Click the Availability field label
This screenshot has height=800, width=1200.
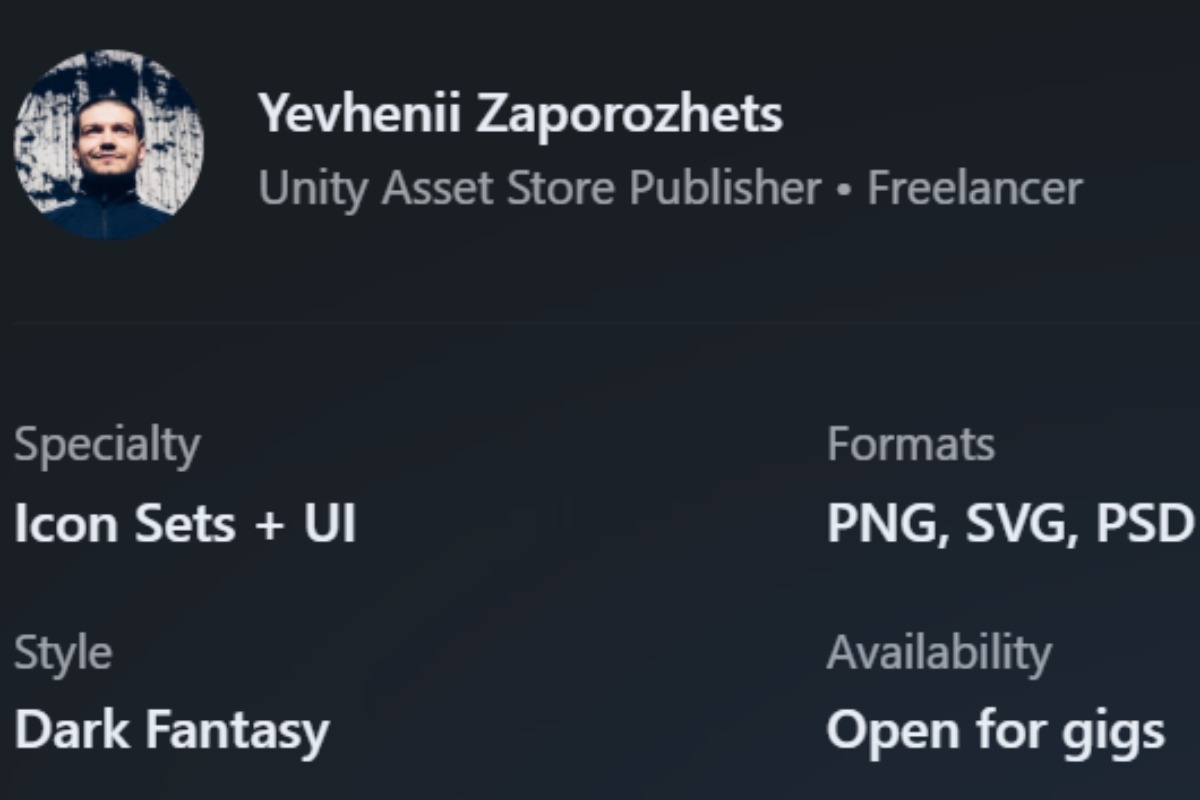click(x=938, y=653)
